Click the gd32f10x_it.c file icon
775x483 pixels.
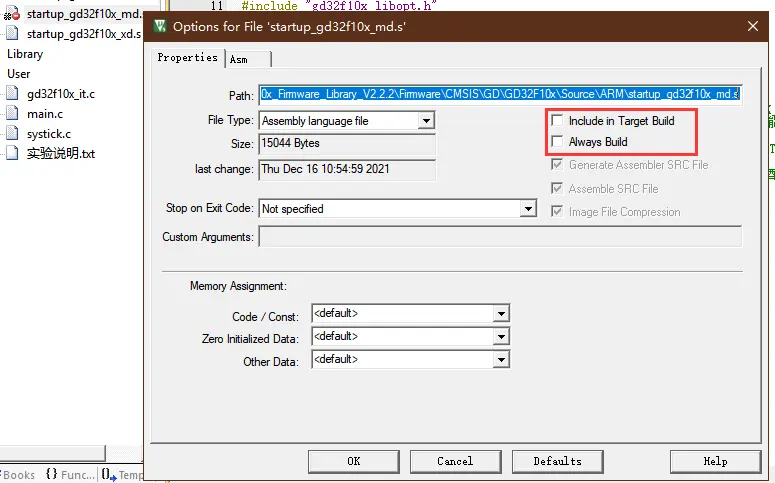tap(12, 93)
